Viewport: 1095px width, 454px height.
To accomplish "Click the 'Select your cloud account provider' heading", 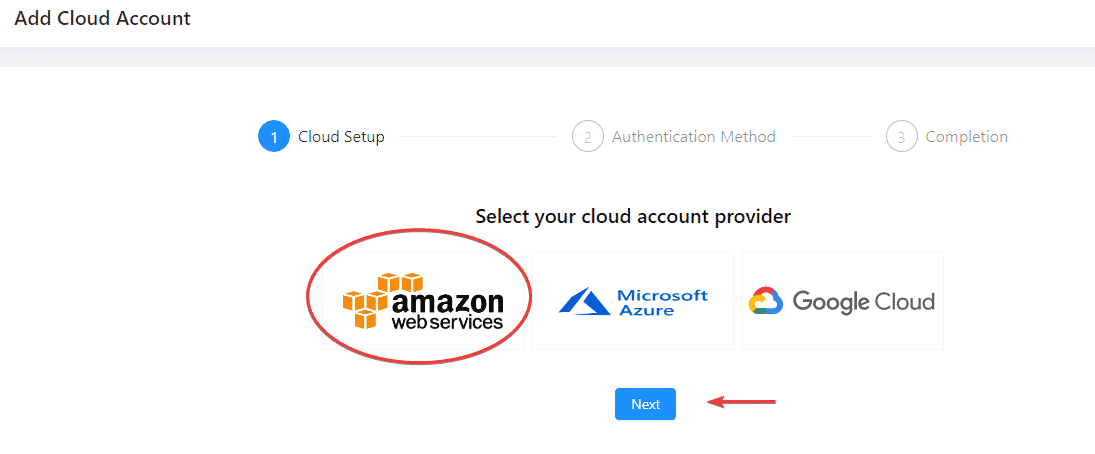I will tap(633, 217).
